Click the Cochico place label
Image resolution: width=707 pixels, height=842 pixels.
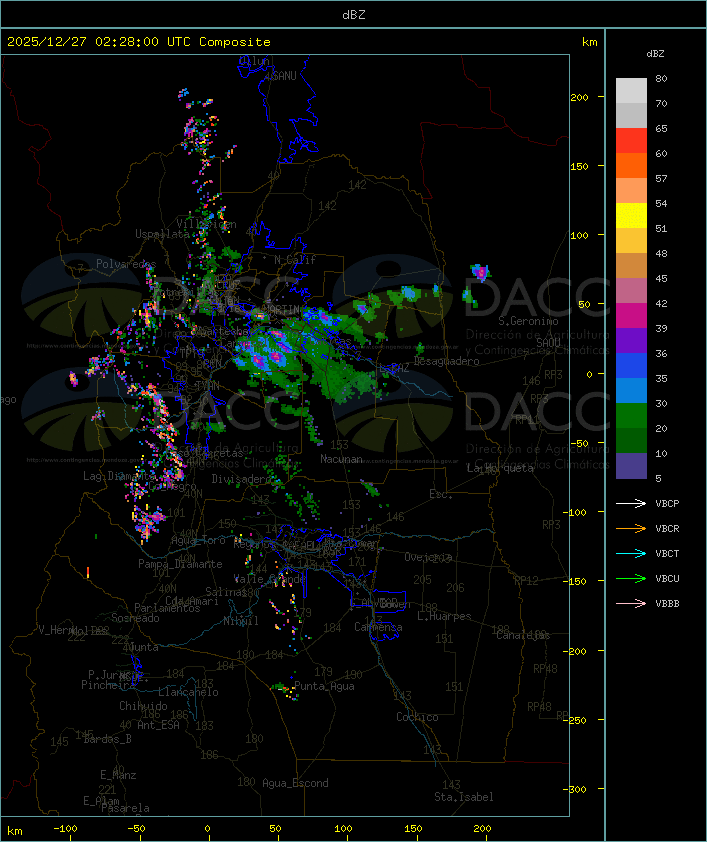pyautogui.click(x=417, y=717)
